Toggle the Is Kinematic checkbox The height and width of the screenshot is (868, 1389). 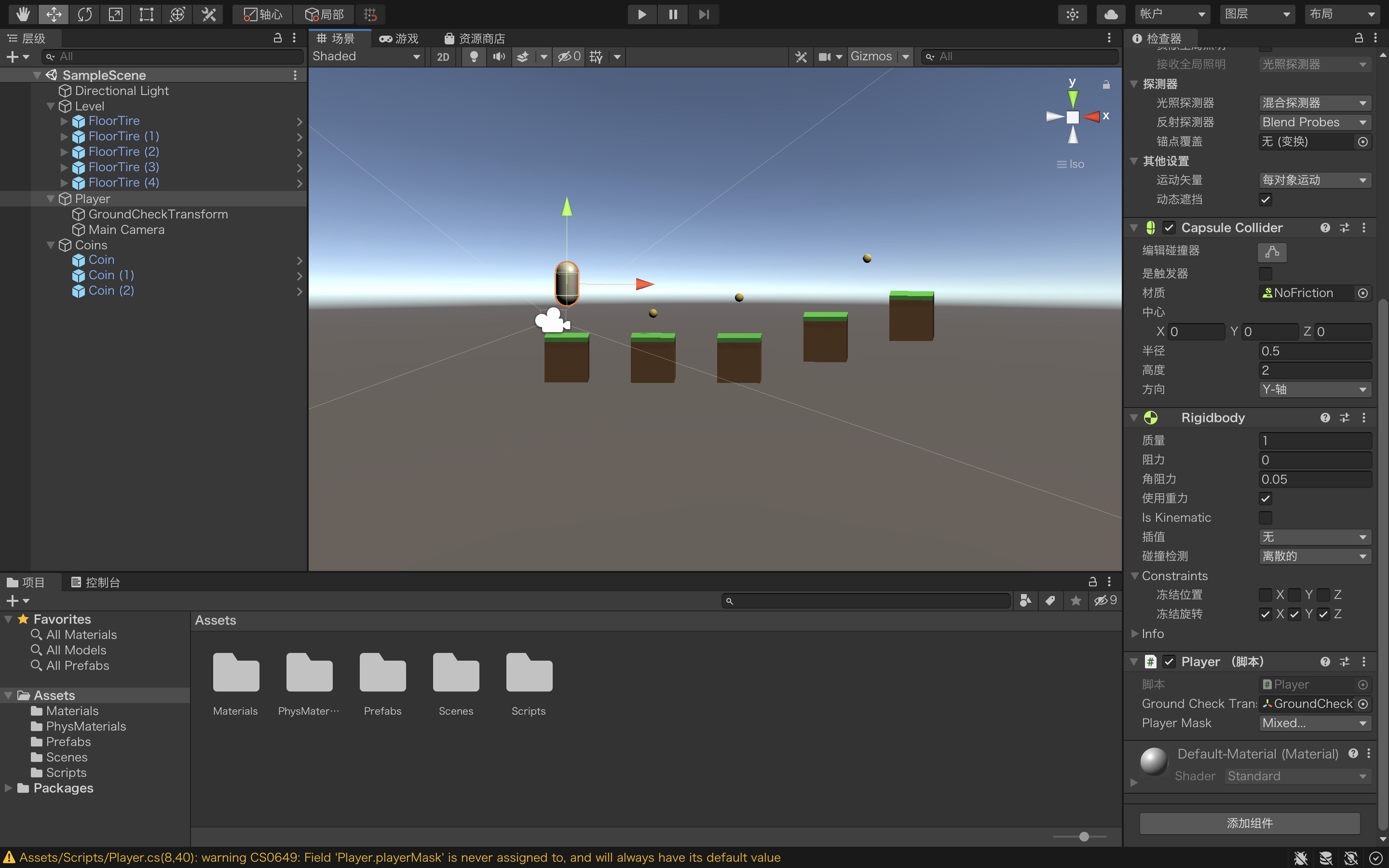coord(1265,518)
